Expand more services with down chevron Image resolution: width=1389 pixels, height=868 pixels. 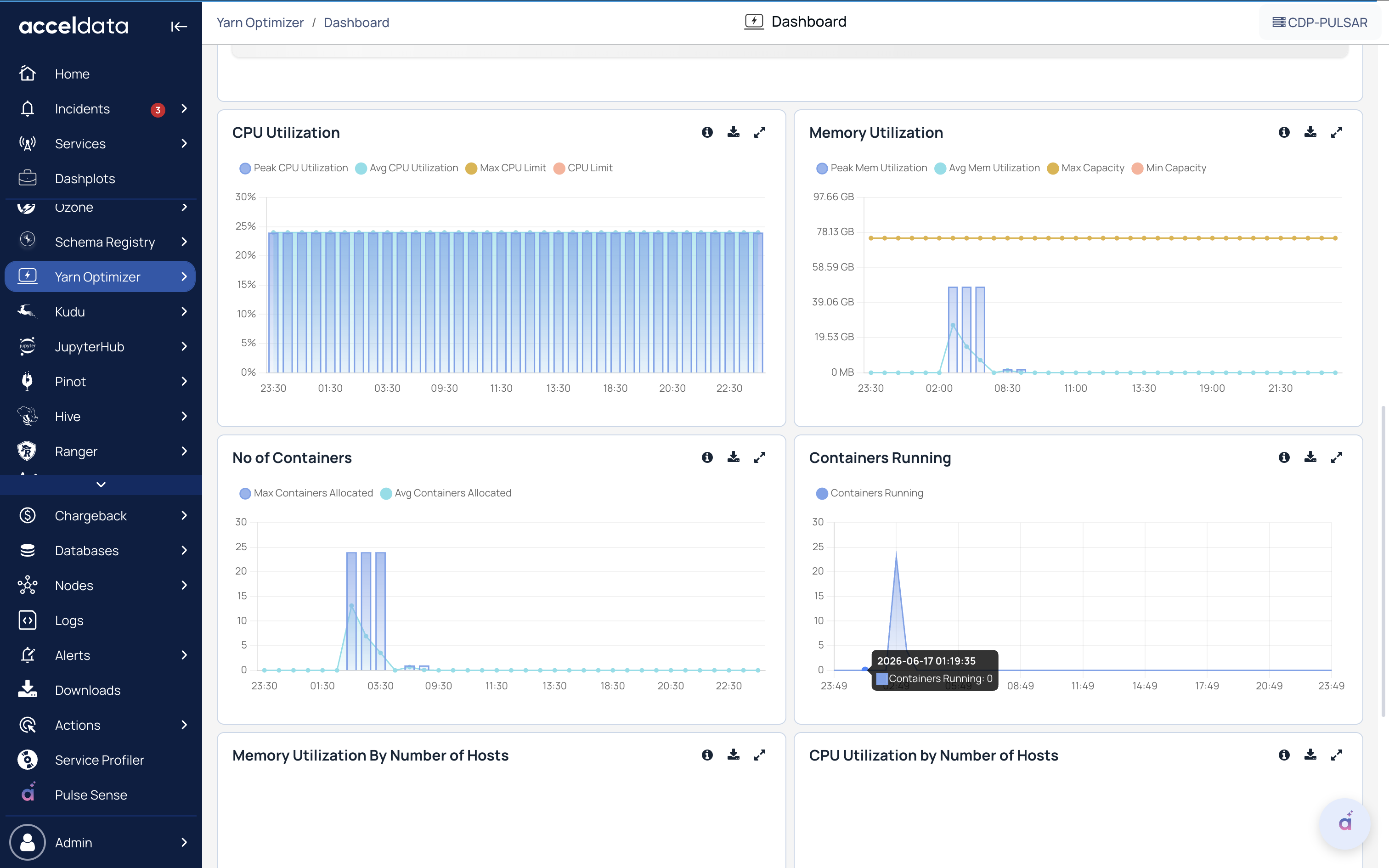point(101,485)
